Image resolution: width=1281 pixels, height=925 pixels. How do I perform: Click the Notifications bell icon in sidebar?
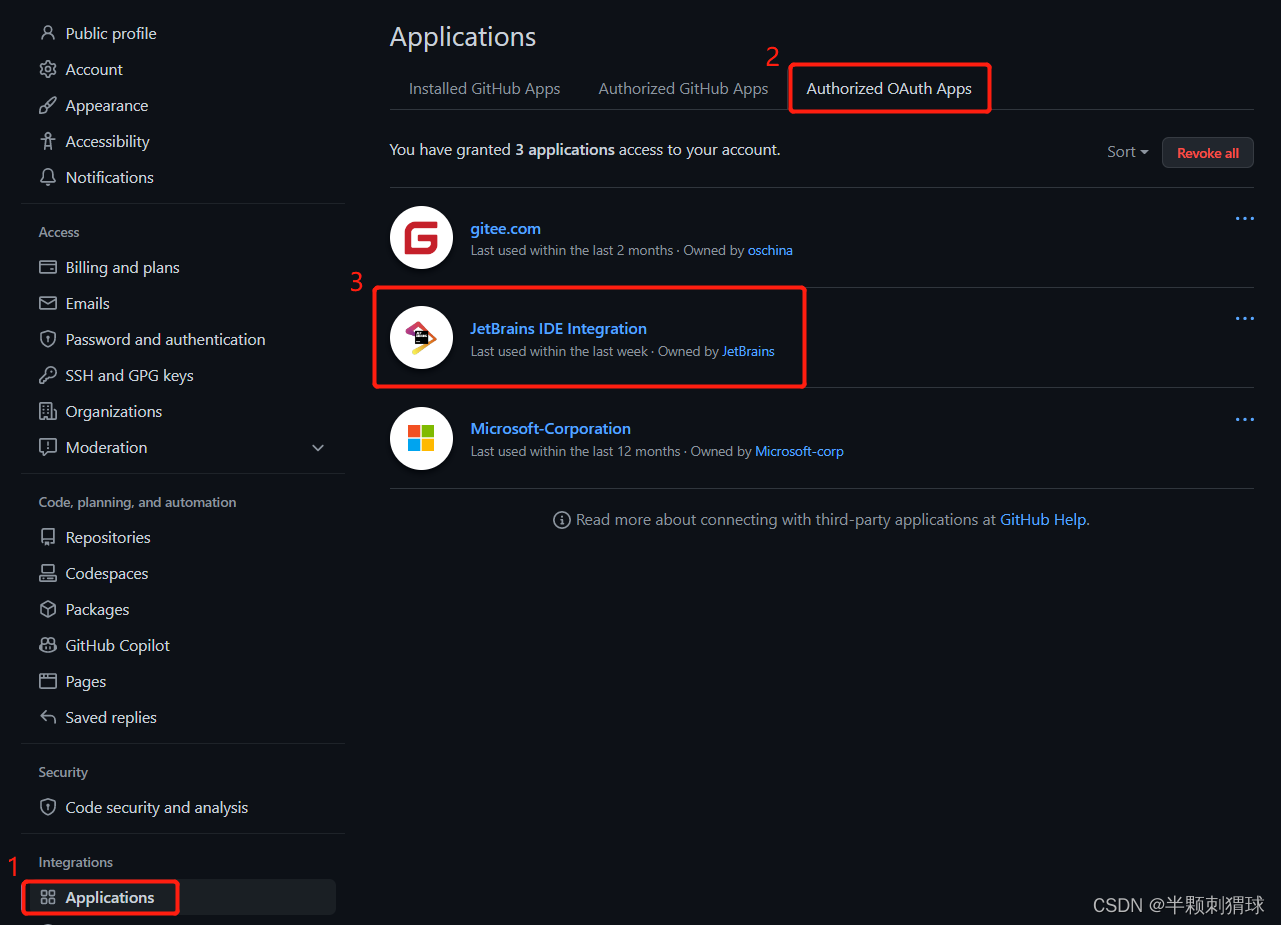point(47,177)
